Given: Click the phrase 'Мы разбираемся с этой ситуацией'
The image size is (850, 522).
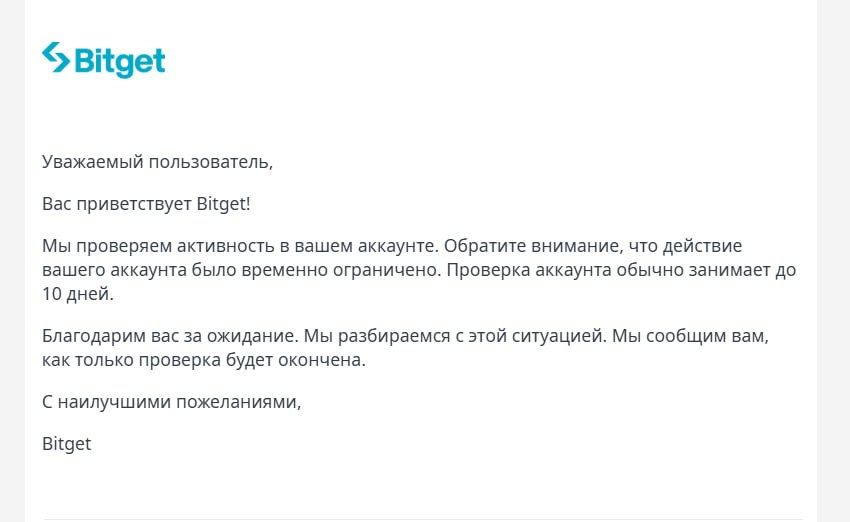Looking at the screenshot, I should point(454,336).
